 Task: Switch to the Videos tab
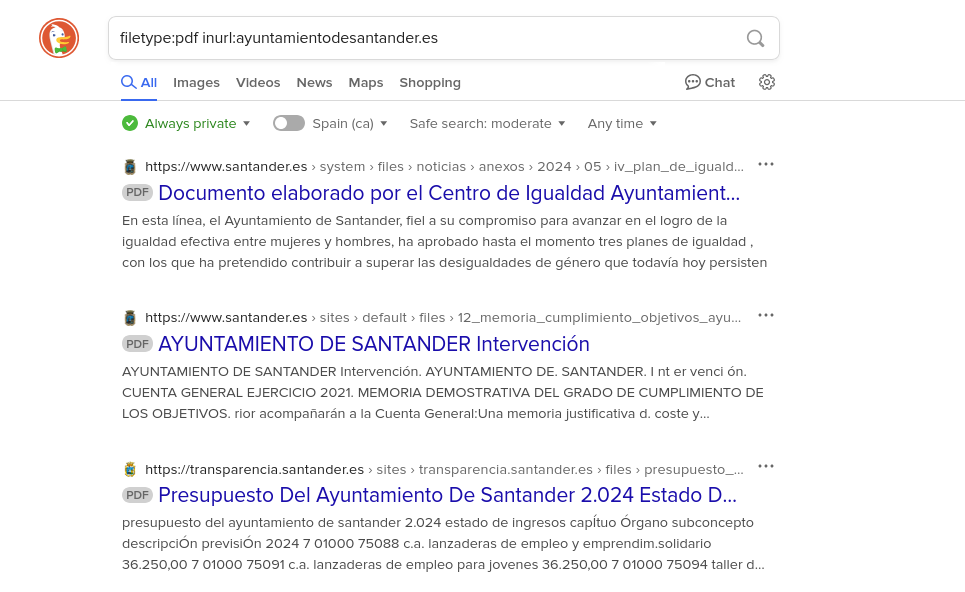tap(258, 82)
